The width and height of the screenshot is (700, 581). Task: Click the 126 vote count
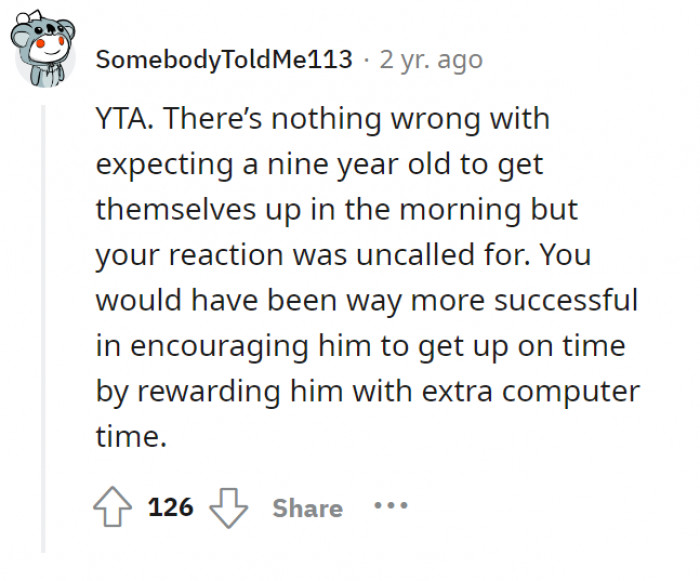point(170,507)
